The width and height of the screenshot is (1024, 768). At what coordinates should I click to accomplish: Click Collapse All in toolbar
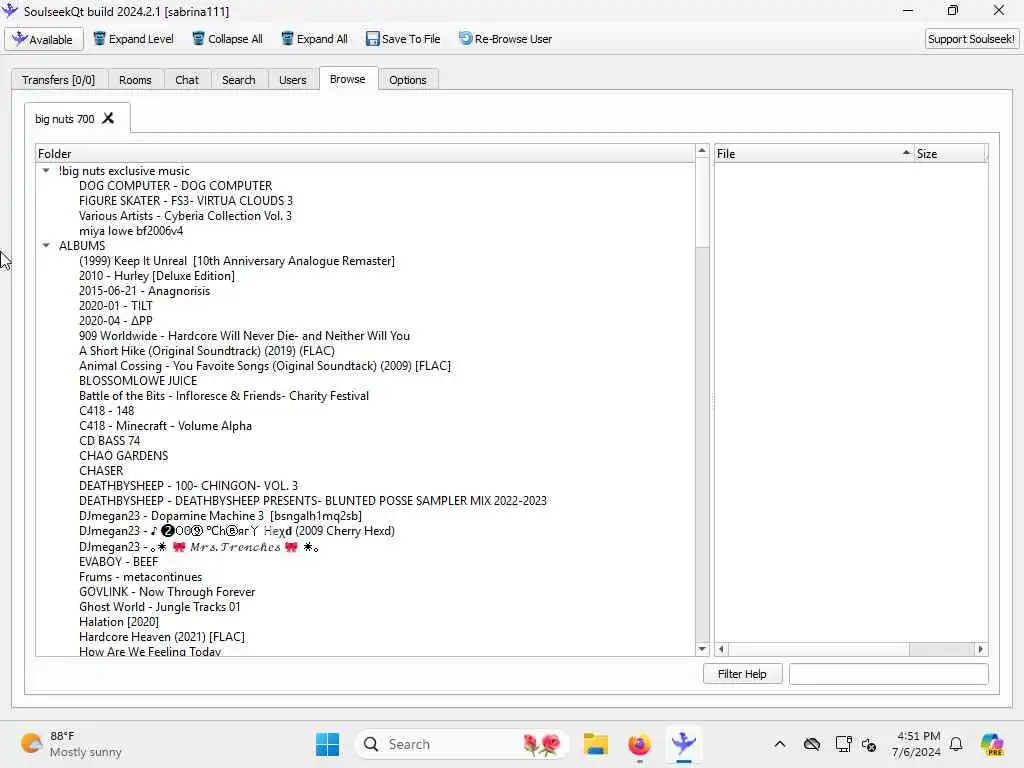tap(227, 39)
